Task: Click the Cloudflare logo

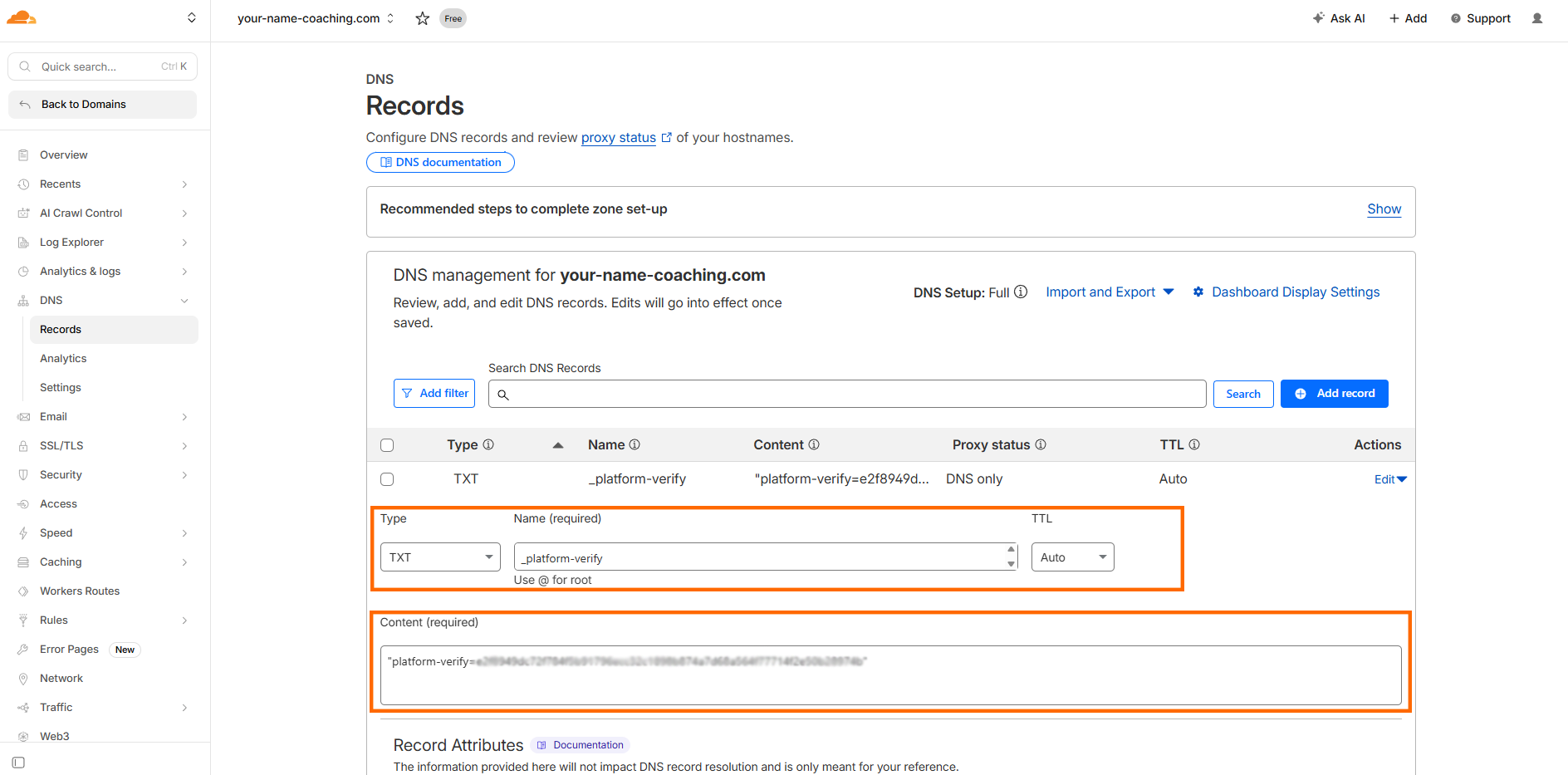Action: (21, 17)
